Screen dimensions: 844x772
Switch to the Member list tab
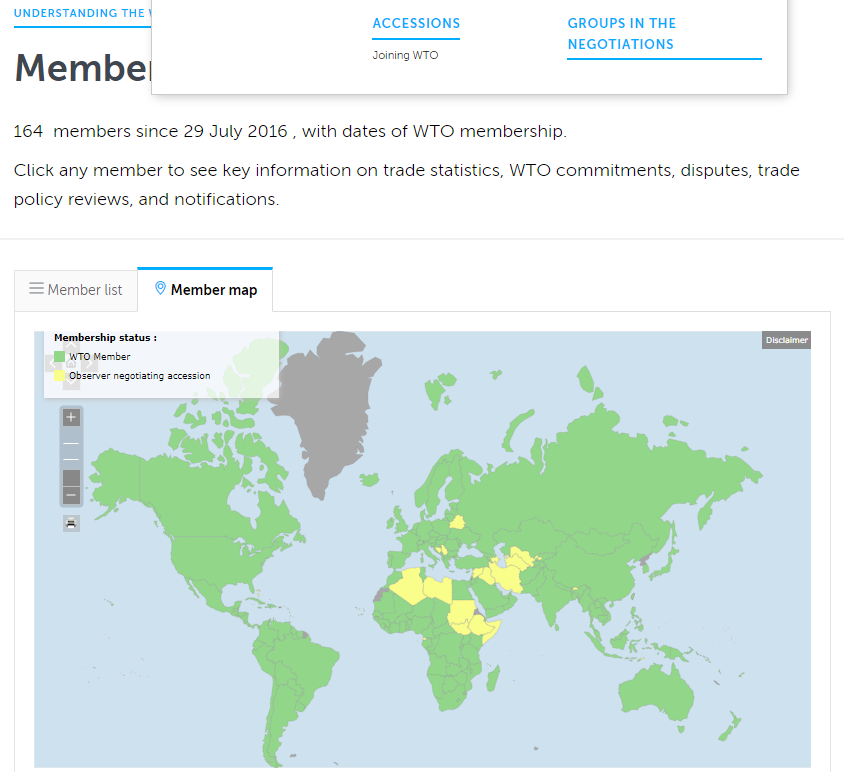coord(76,290)
